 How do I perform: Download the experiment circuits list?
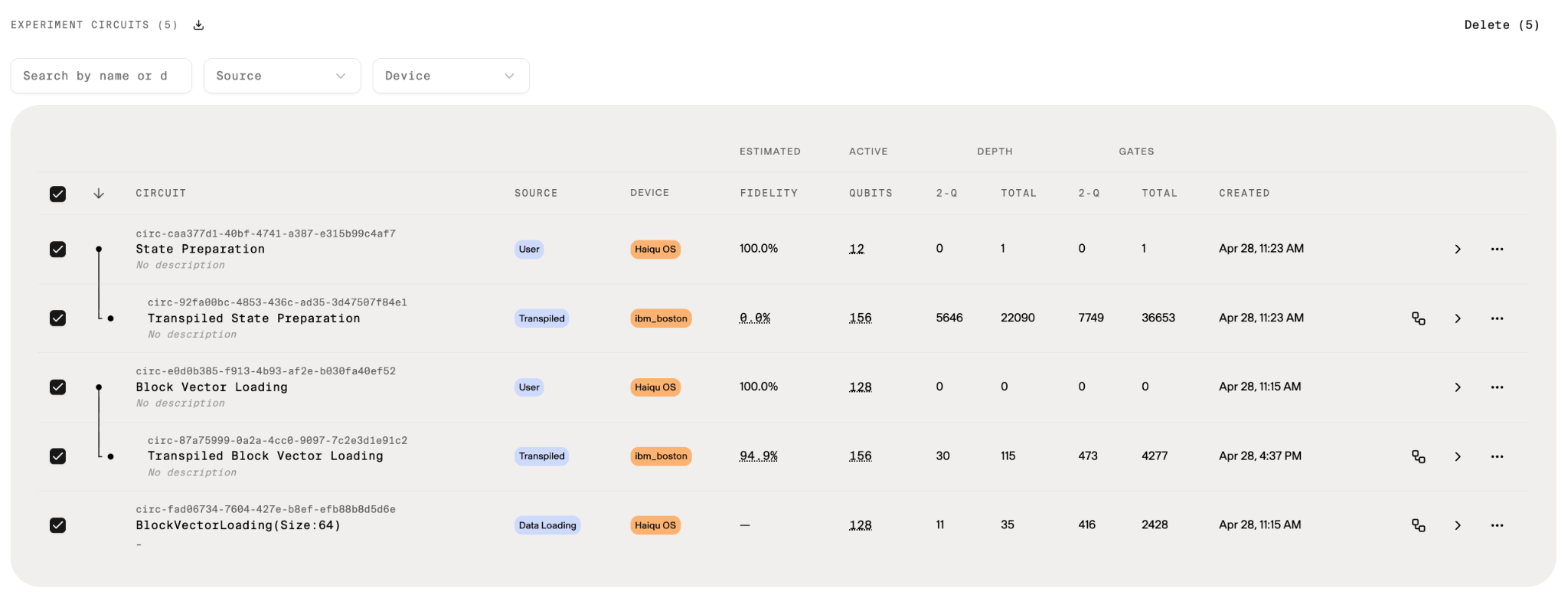pos(198,25)
